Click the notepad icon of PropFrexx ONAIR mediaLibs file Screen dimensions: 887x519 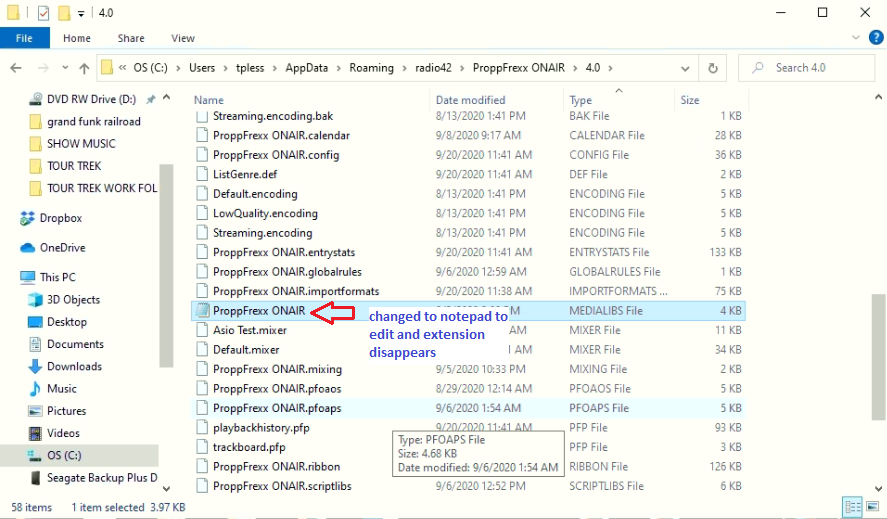coord(202,311)
